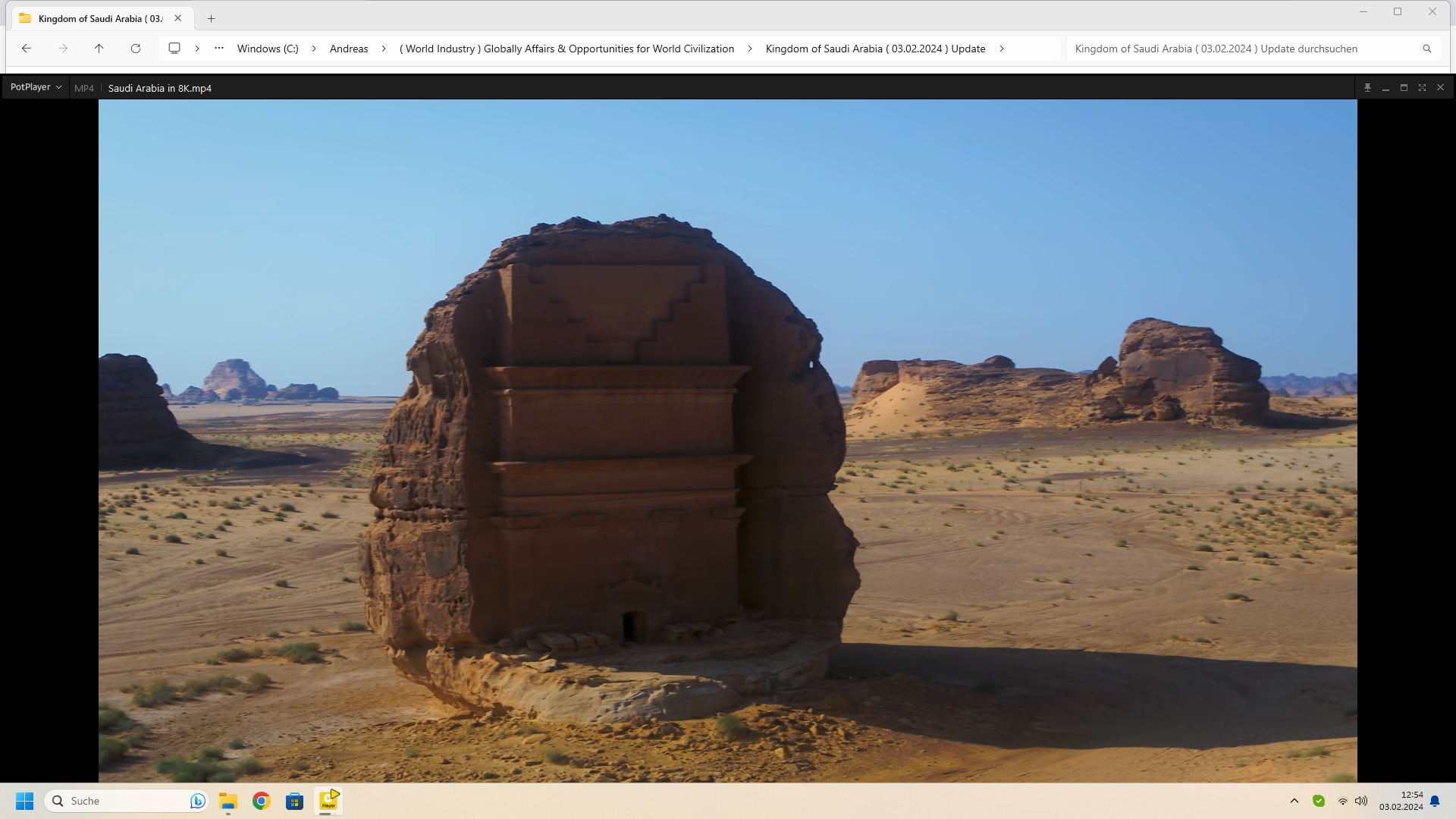Click the taskbar Suche search box

(x=127, y=801)
